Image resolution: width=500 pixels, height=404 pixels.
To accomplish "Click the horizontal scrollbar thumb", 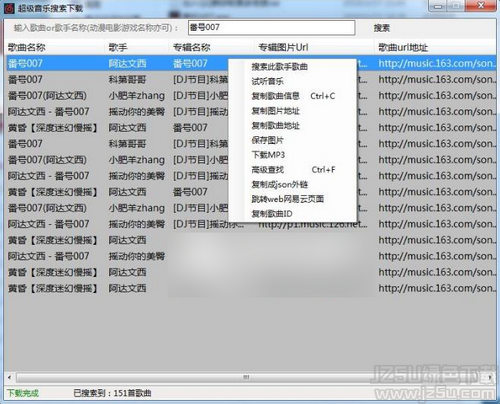I will [x=246, y=377].
